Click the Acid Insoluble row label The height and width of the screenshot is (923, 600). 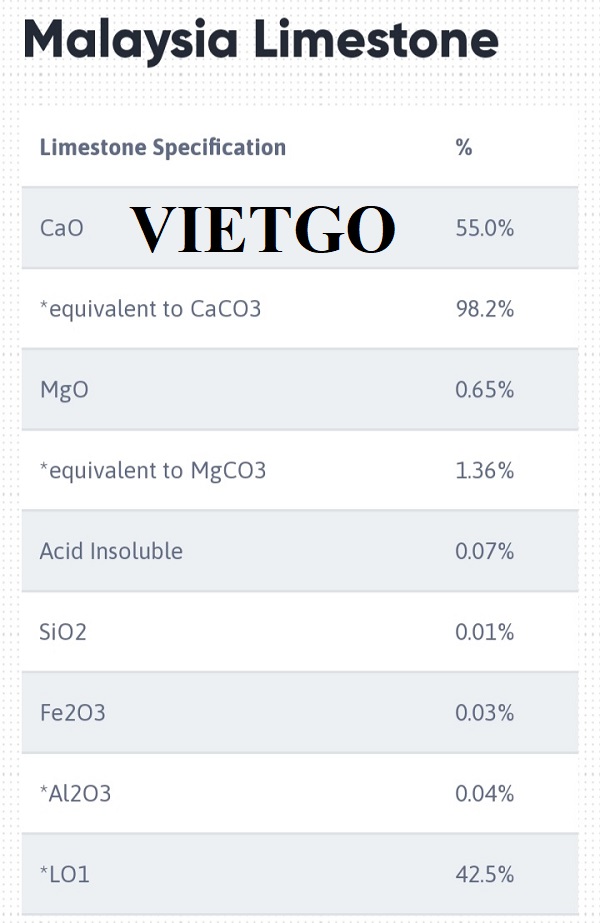111,551
